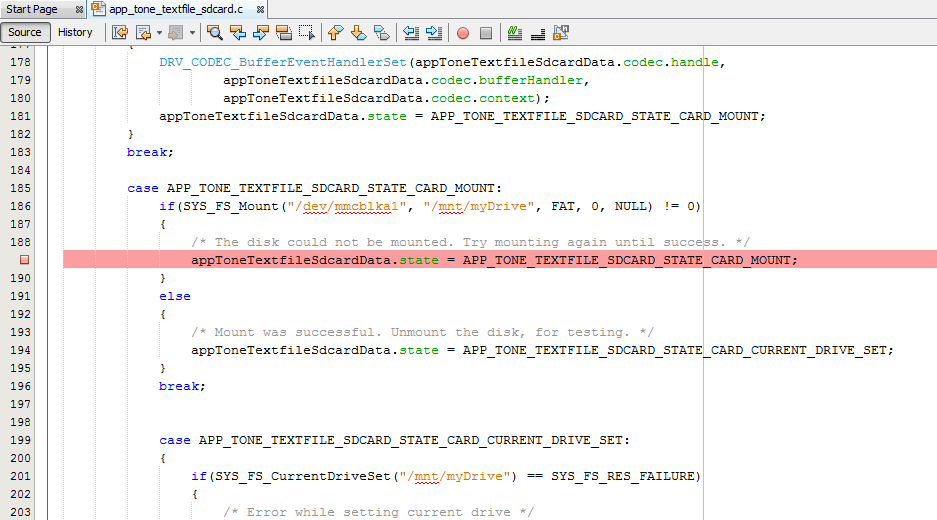Switch to History view
937x520 pixels.
(x=75, y=32)
